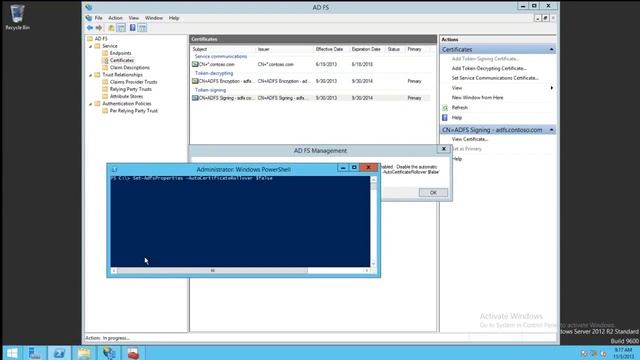Open the Help menu in the menu bar

pos(174,18)
